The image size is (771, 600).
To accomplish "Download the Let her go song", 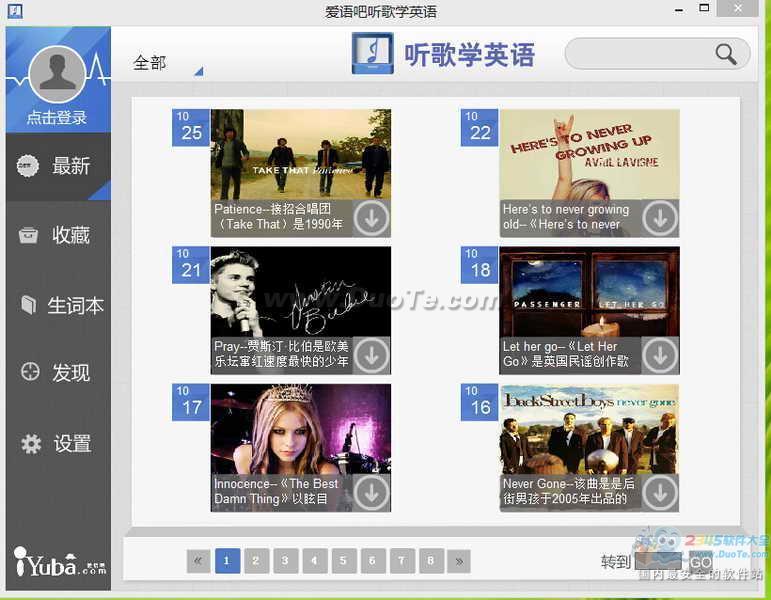I will pos(660,355).
